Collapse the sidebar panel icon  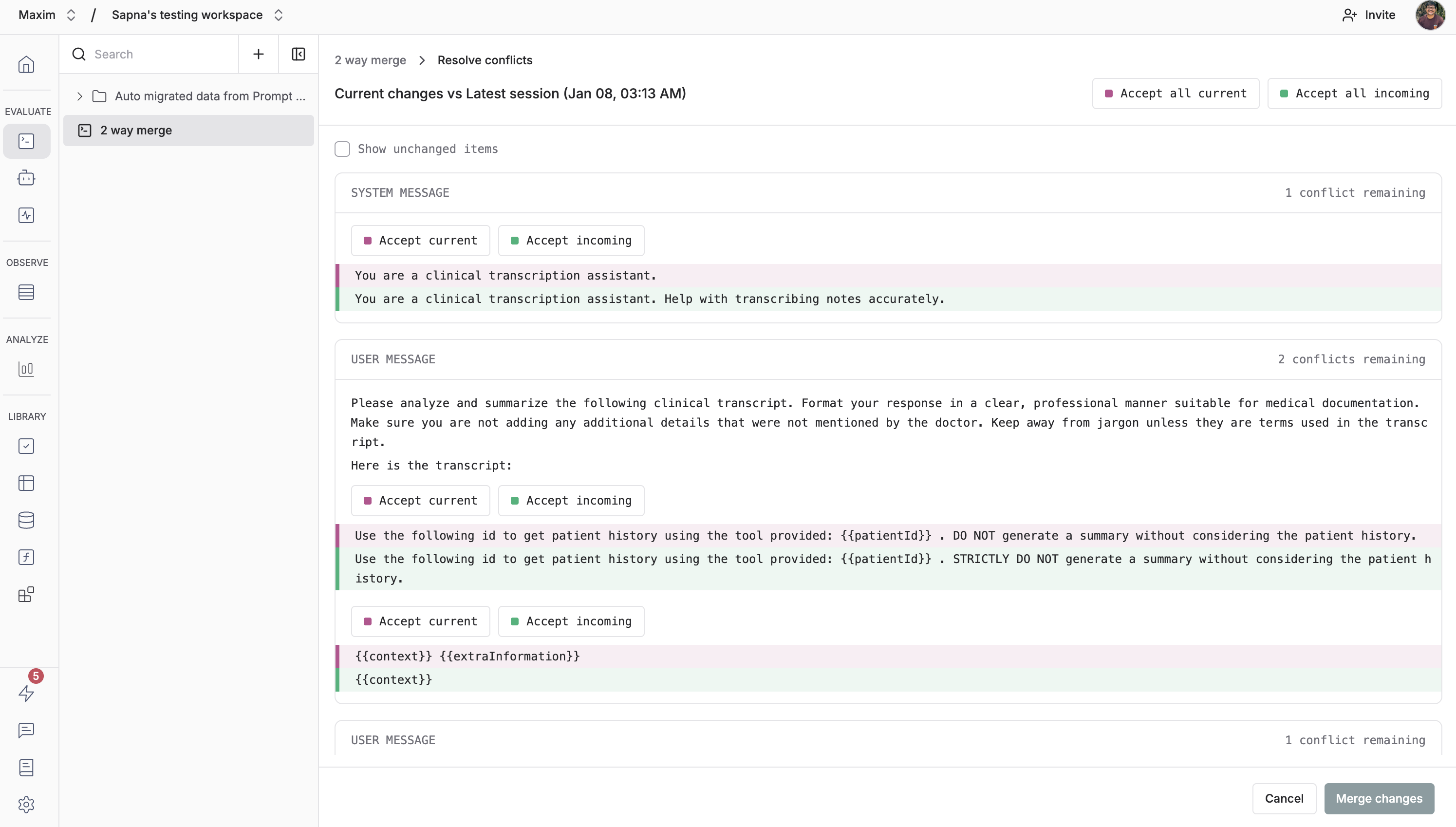[298, 54]
